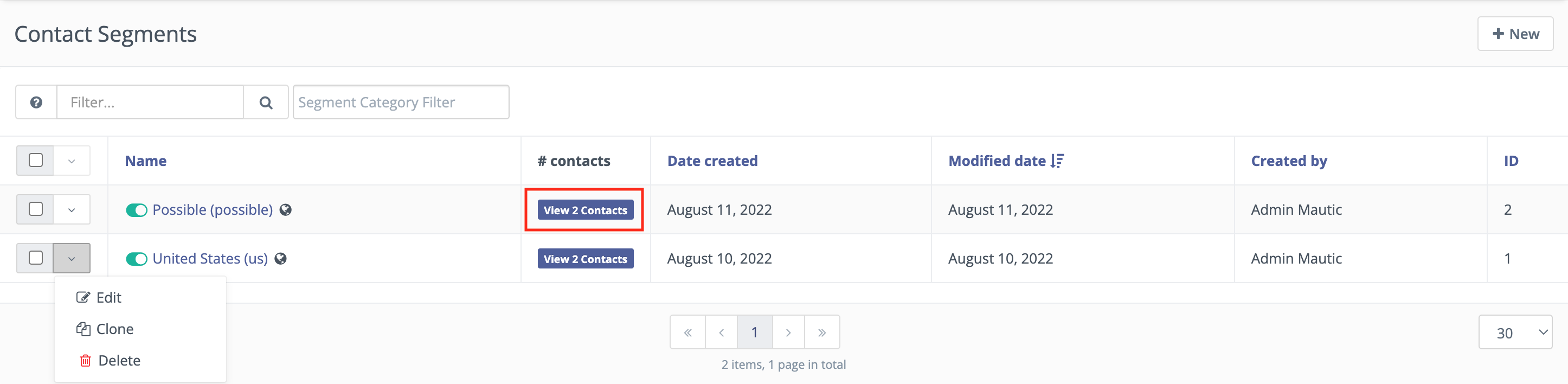Tick the checkbox for Possible segment row
This screenshot has width=1568, height=384.
(36, 209)
